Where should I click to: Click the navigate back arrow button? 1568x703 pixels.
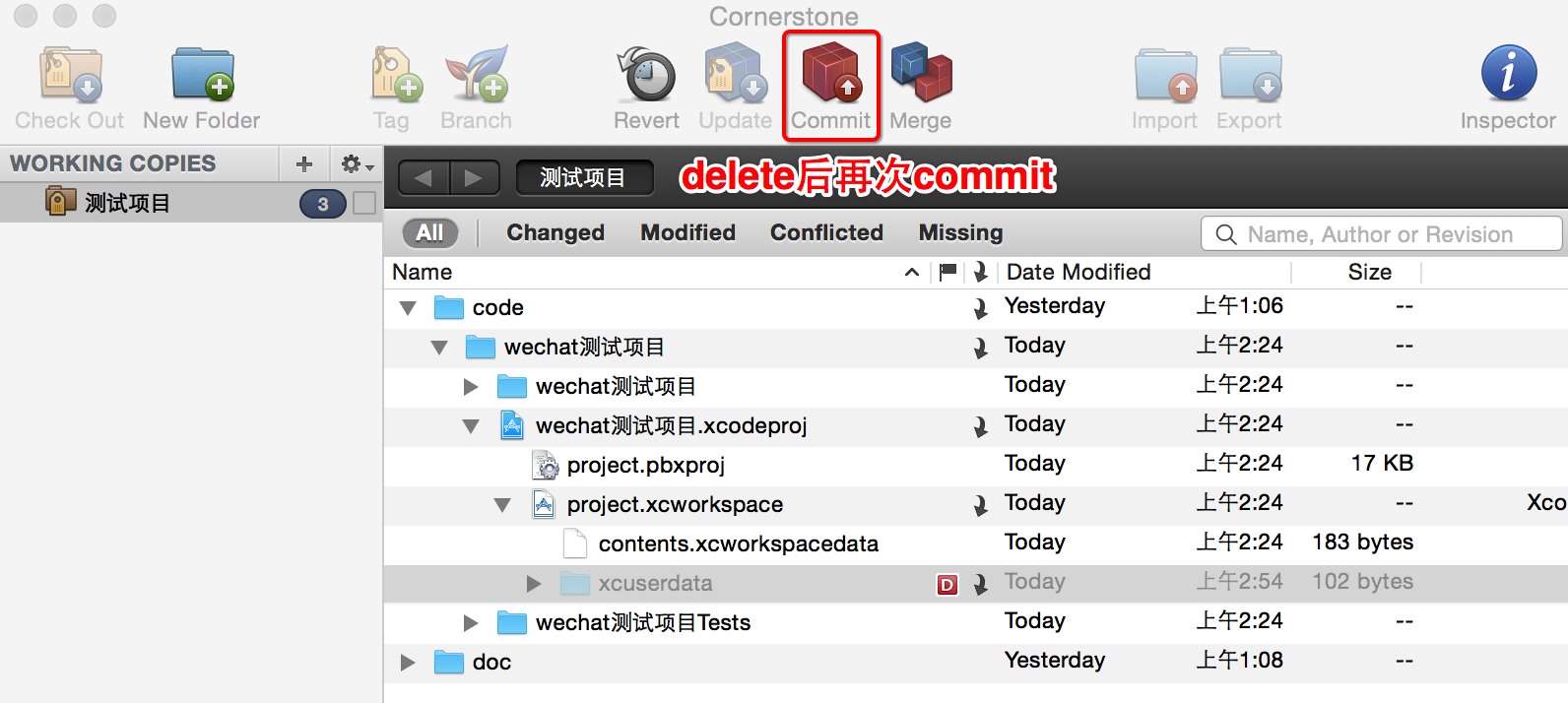coord(424,178)
